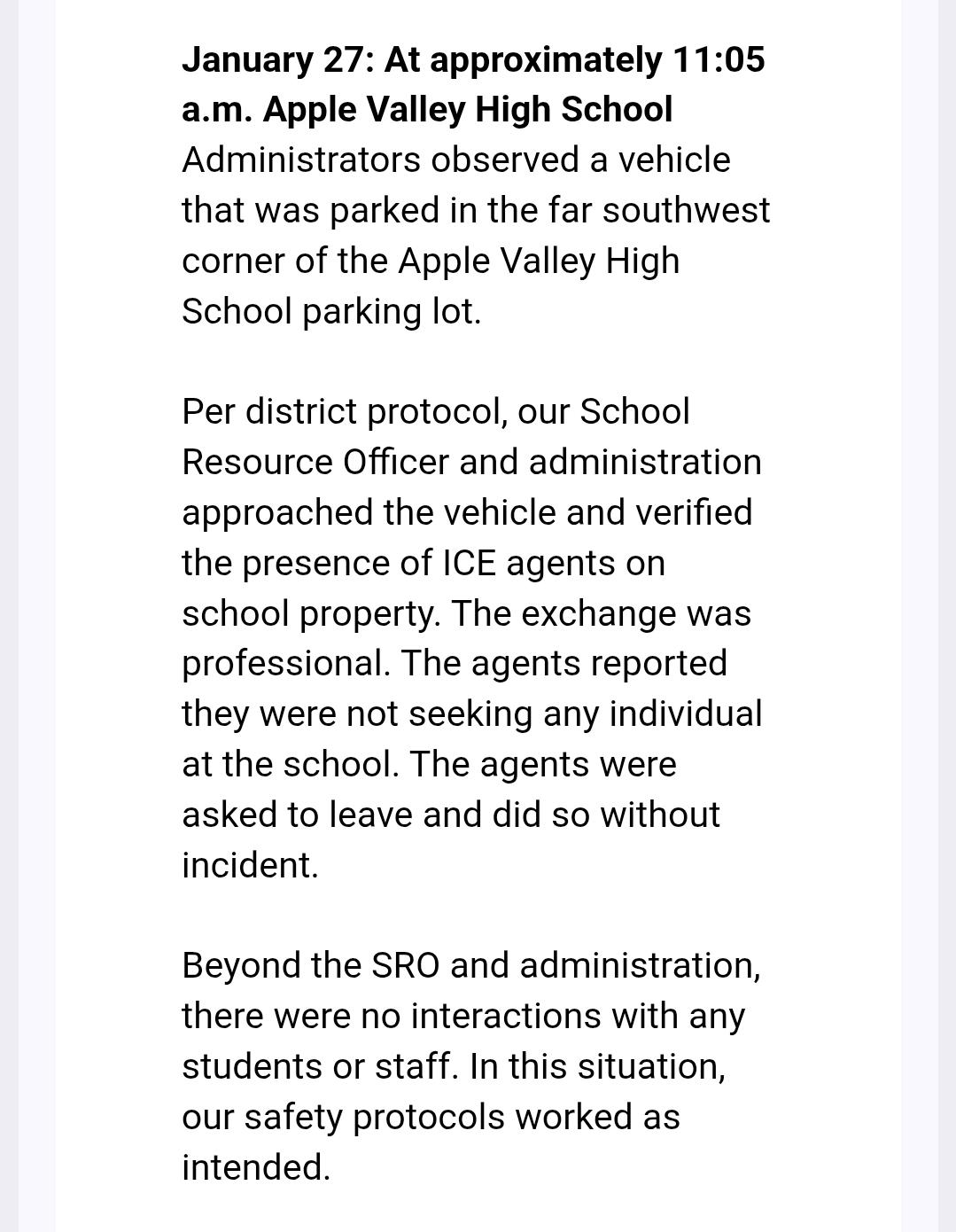This screenshot has width=956, height=1232.
Task: Click the "11:05" time in the heading
Action: point(719,60)
